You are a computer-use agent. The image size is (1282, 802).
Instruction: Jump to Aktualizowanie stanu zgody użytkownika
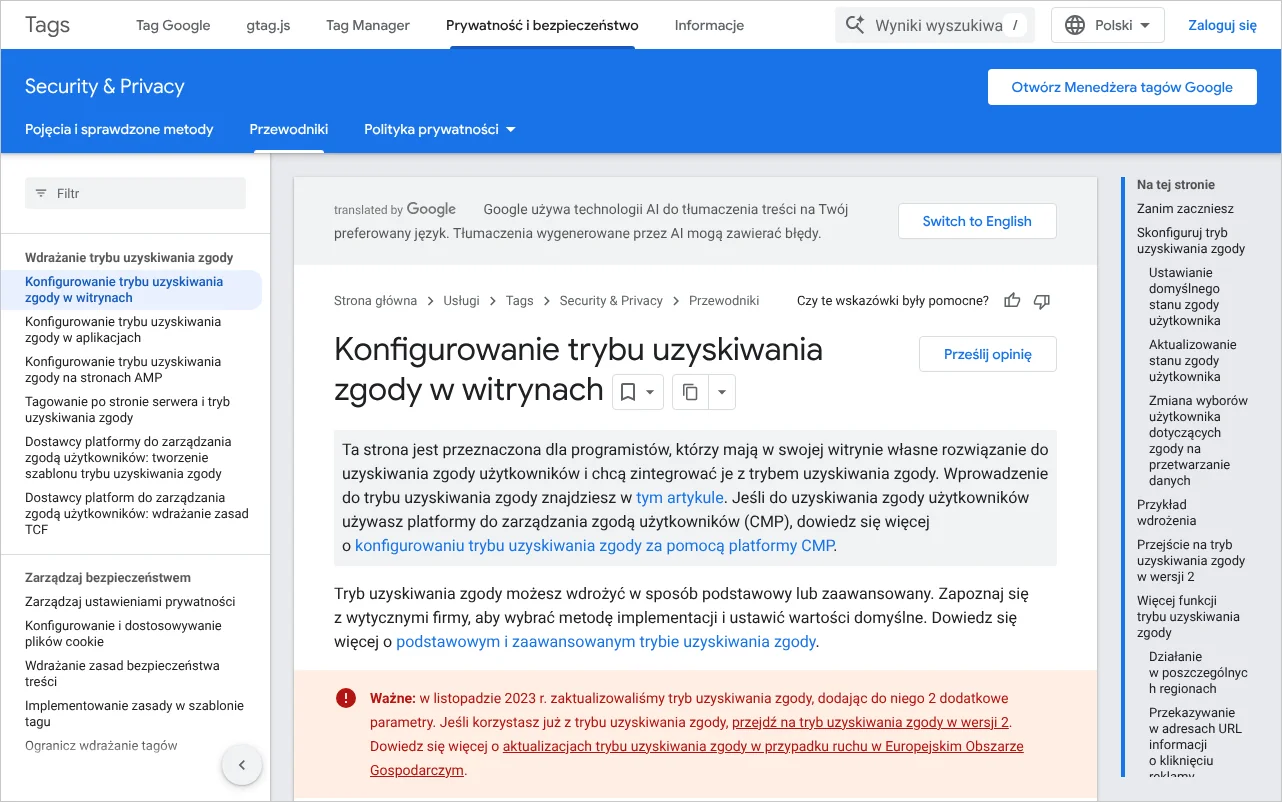click(x=1193, y=361)
